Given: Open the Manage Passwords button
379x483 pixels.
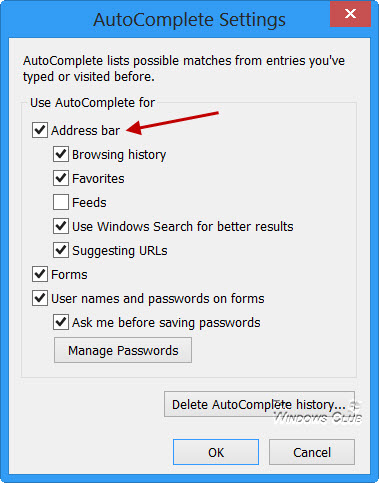Looking at the screenshot, I should [x=123, y=350].
